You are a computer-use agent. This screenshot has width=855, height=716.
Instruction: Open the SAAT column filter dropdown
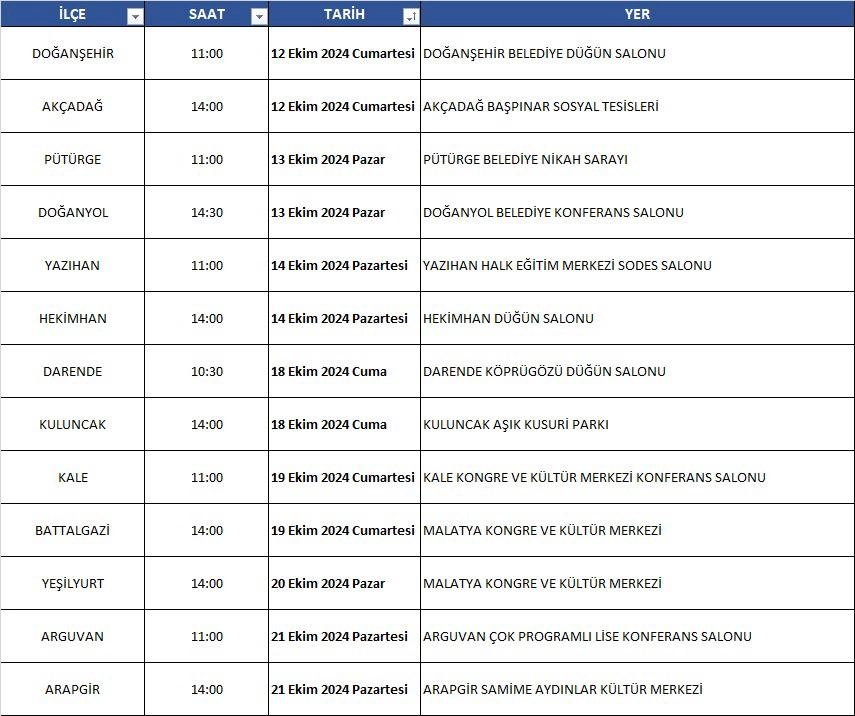259,16
